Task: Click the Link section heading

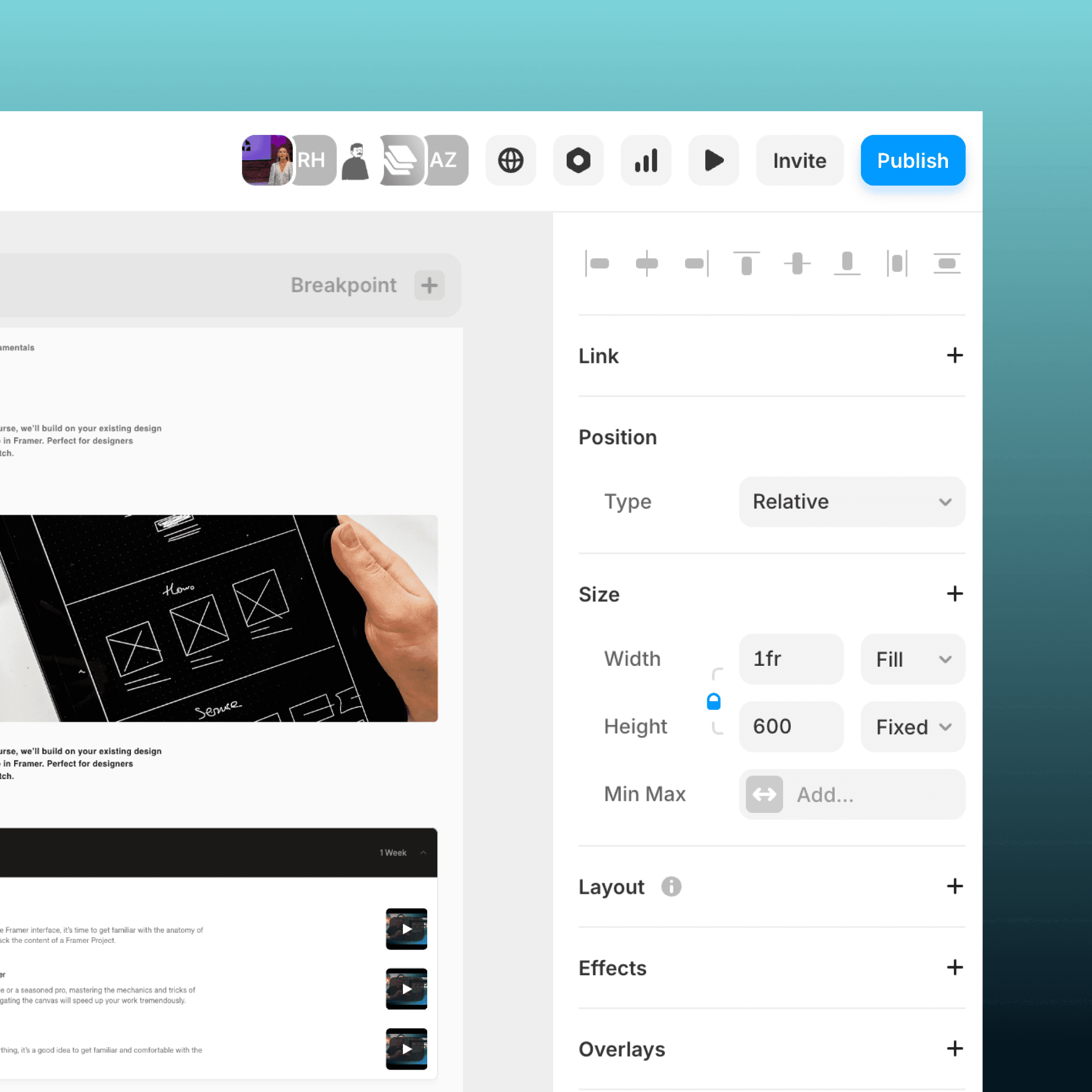Action: coord(598,355)
